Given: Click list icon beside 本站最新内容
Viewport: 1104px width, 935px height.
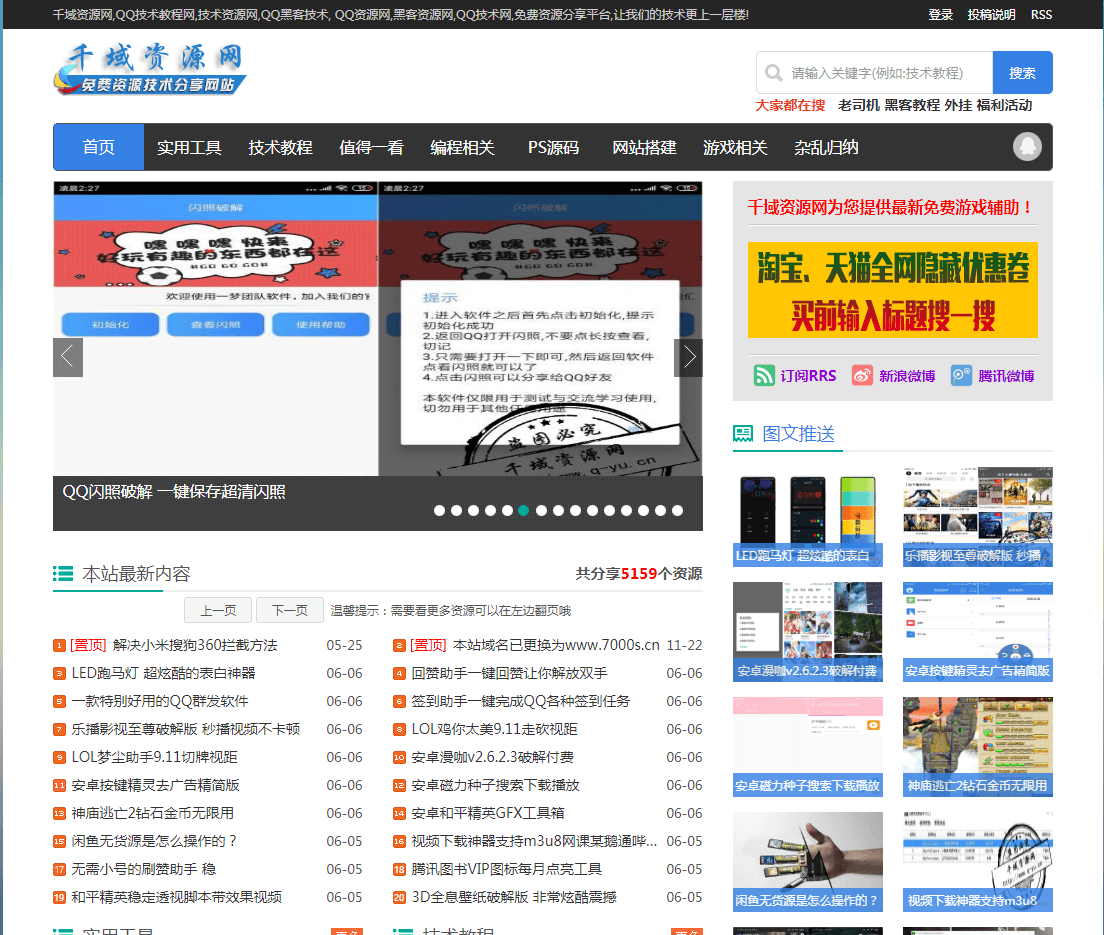Looking at the screenshot, I should 63,574.
